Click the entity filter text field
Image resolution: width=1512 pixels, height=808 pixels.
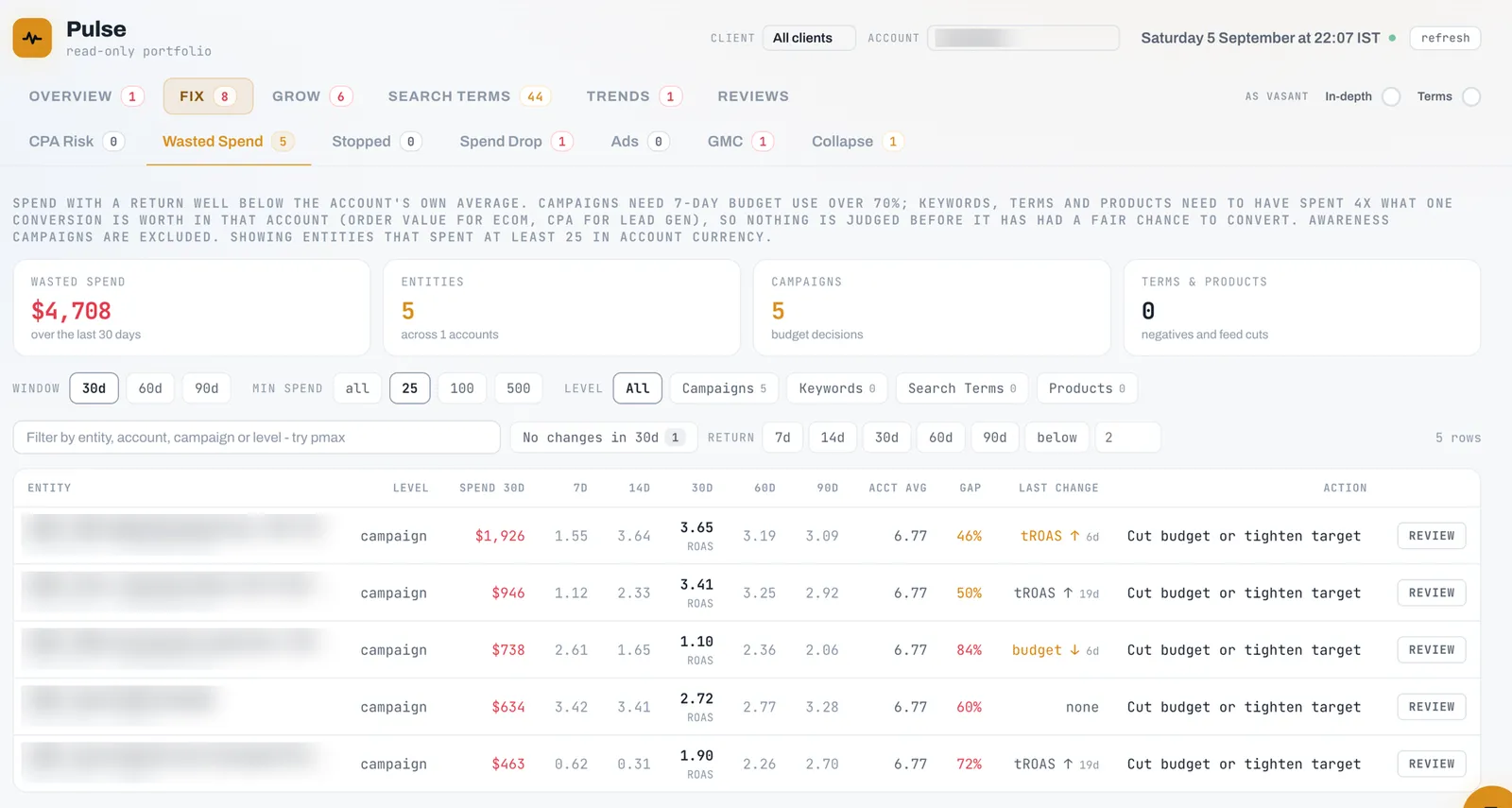pyautogui.click(x=256, y=438)
